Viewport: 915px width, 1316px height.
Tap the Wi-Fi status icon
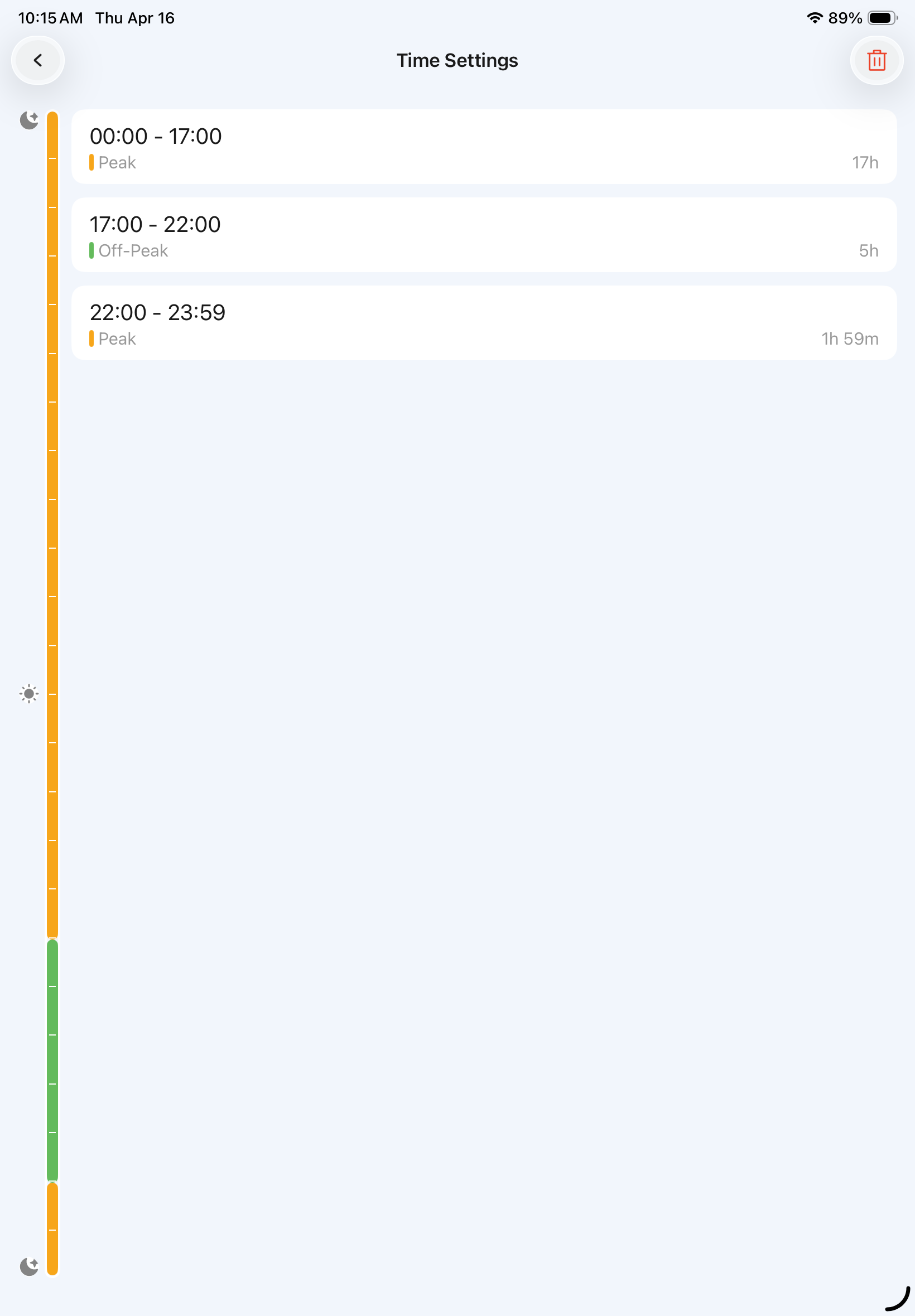[x=814, y=18]
